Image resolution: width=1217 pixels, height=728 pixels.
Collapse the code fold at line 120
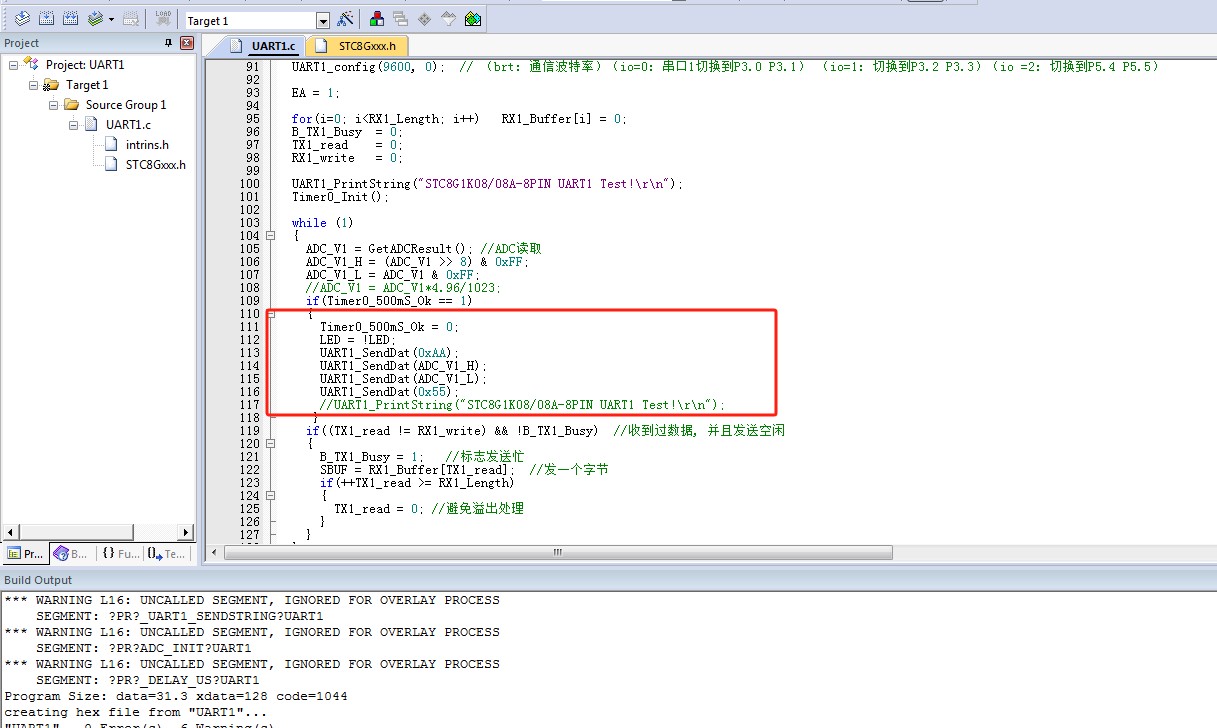(270, 444)
